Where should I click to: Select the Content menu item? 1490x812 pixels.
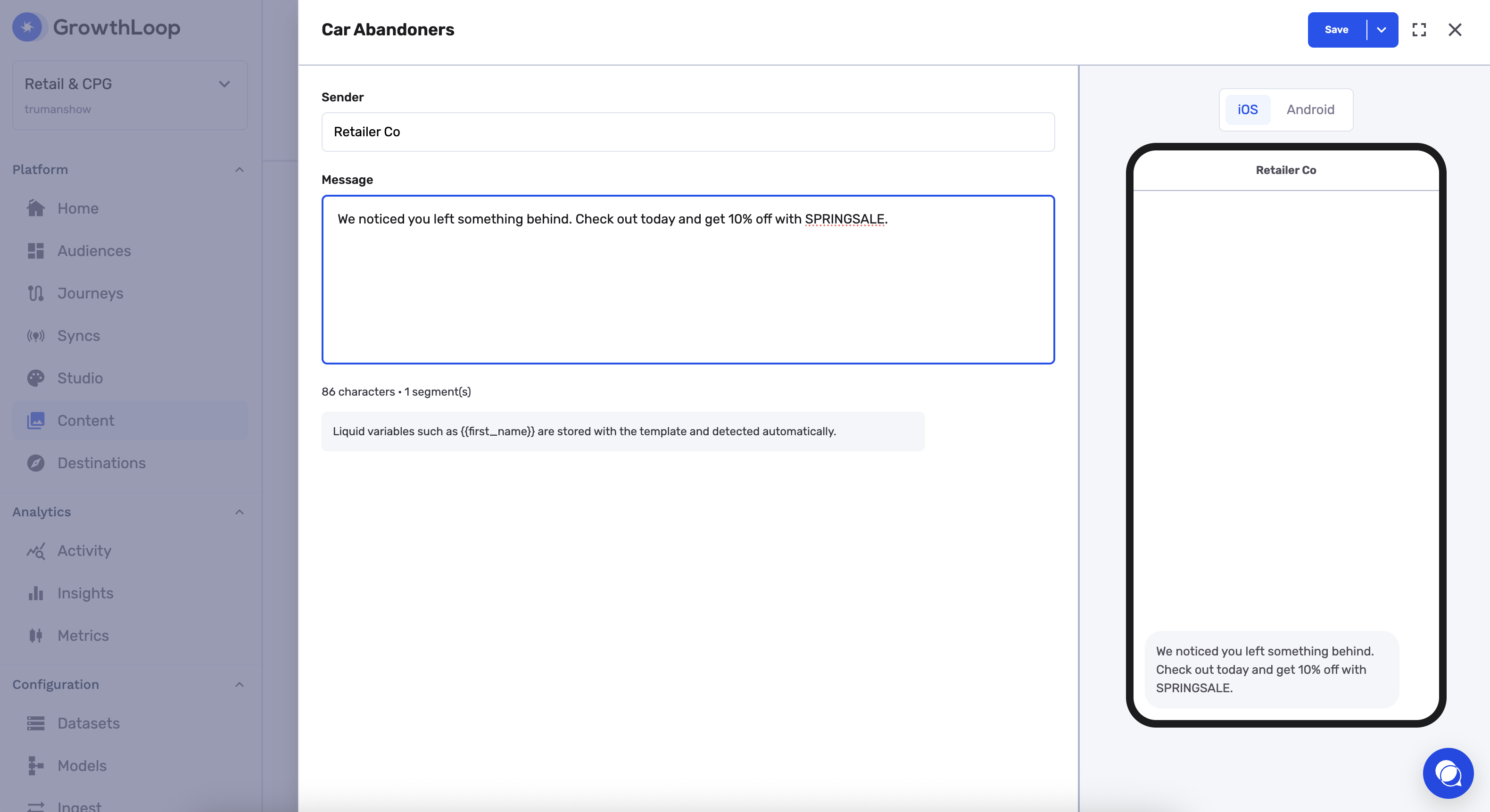pos(130,421)
